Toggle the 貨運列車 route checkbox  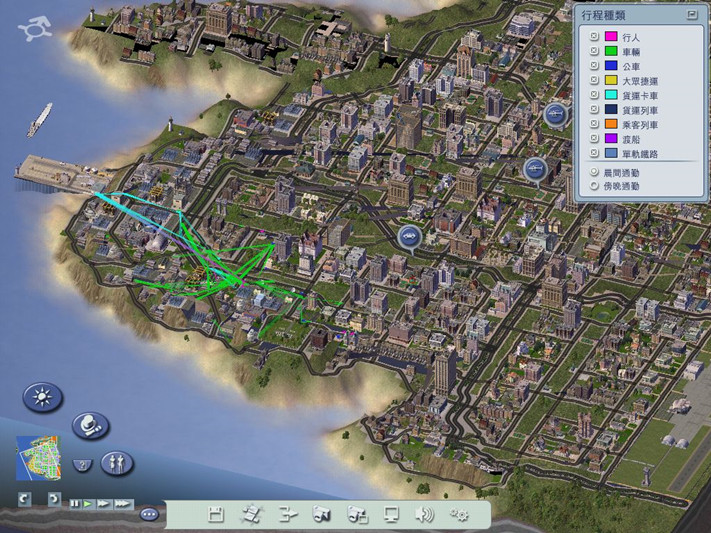[x=594, y=109]
